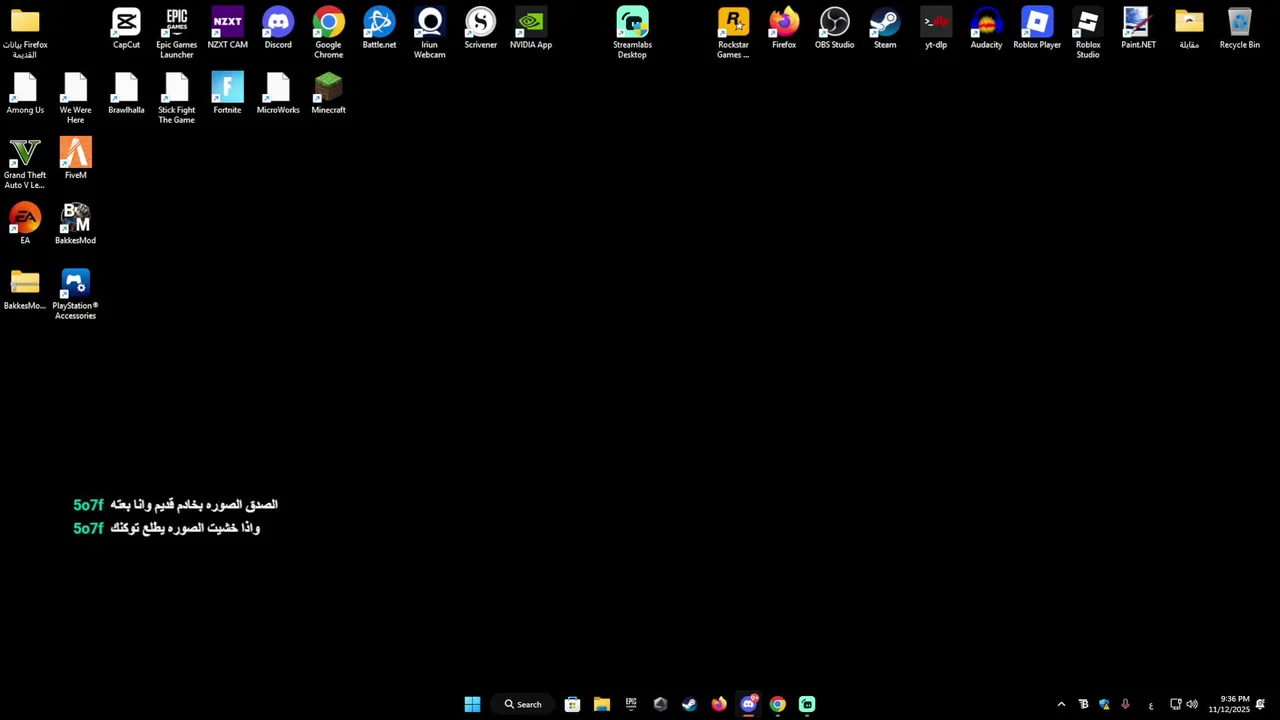
Task: Open Roblox Studio desktop icon
Action: [x=1088, y=34]
